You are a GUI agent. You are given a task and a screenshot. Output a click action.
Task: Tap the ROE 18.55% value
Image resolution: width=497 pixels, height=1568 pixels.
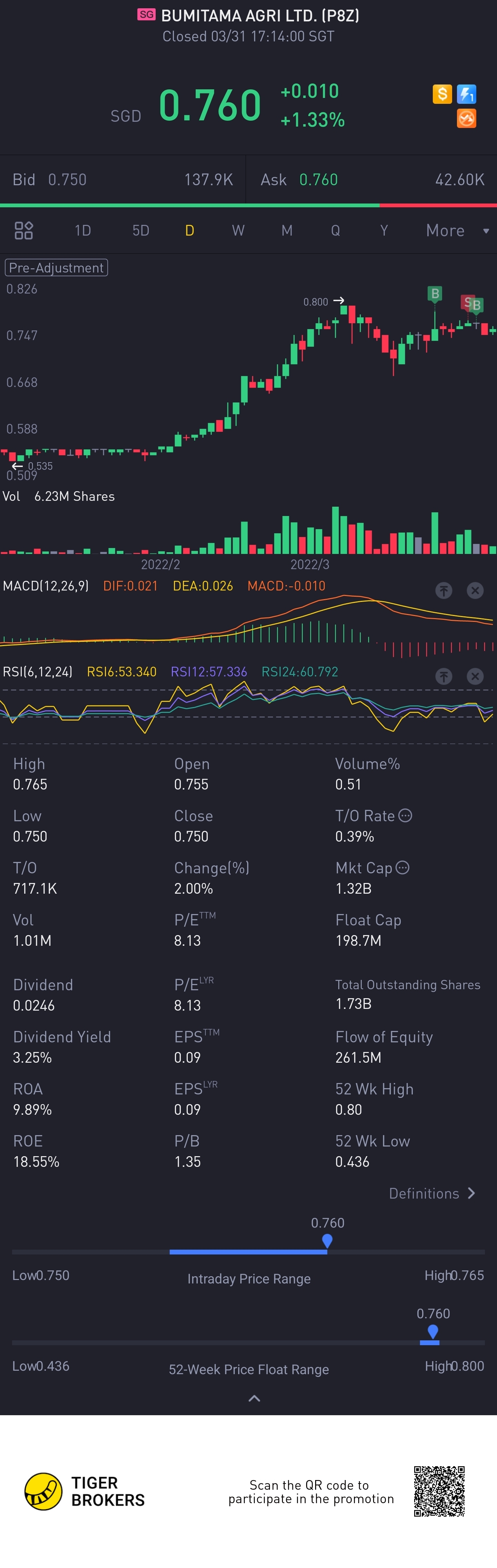37,1162
